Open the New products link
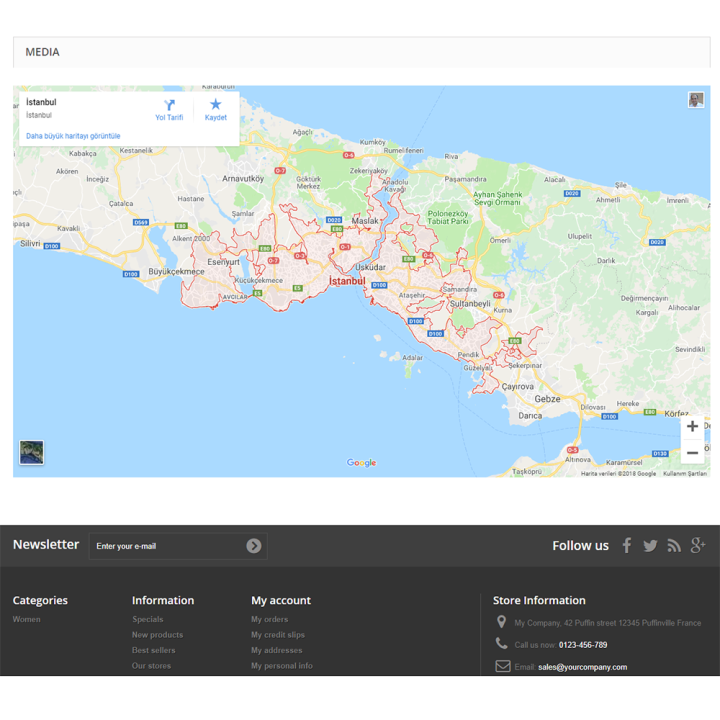The height and width of the screenshot is (720, 720). [x=158, y=635]
